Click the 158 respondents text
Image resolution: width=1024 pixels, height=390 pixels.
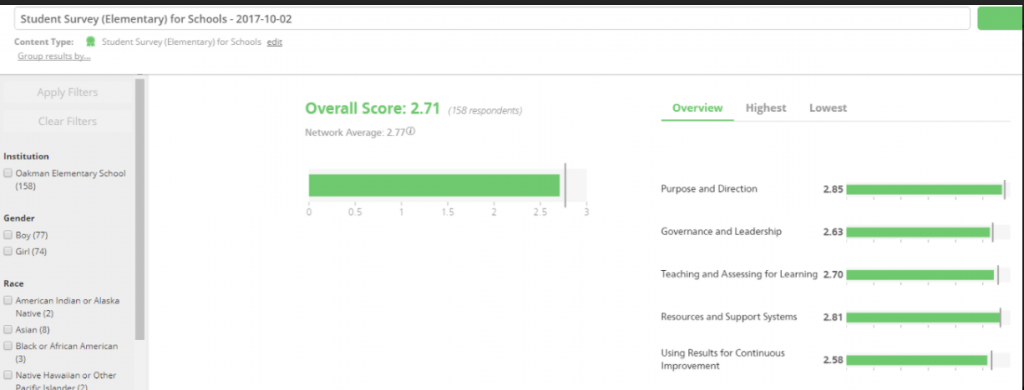tap(485, 111)
